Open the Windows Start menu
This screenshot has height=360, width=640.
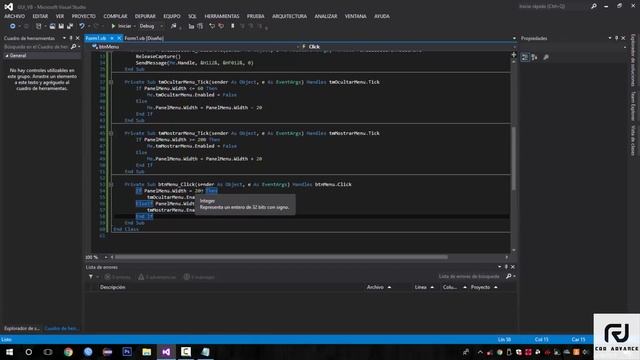pos(9,352)
